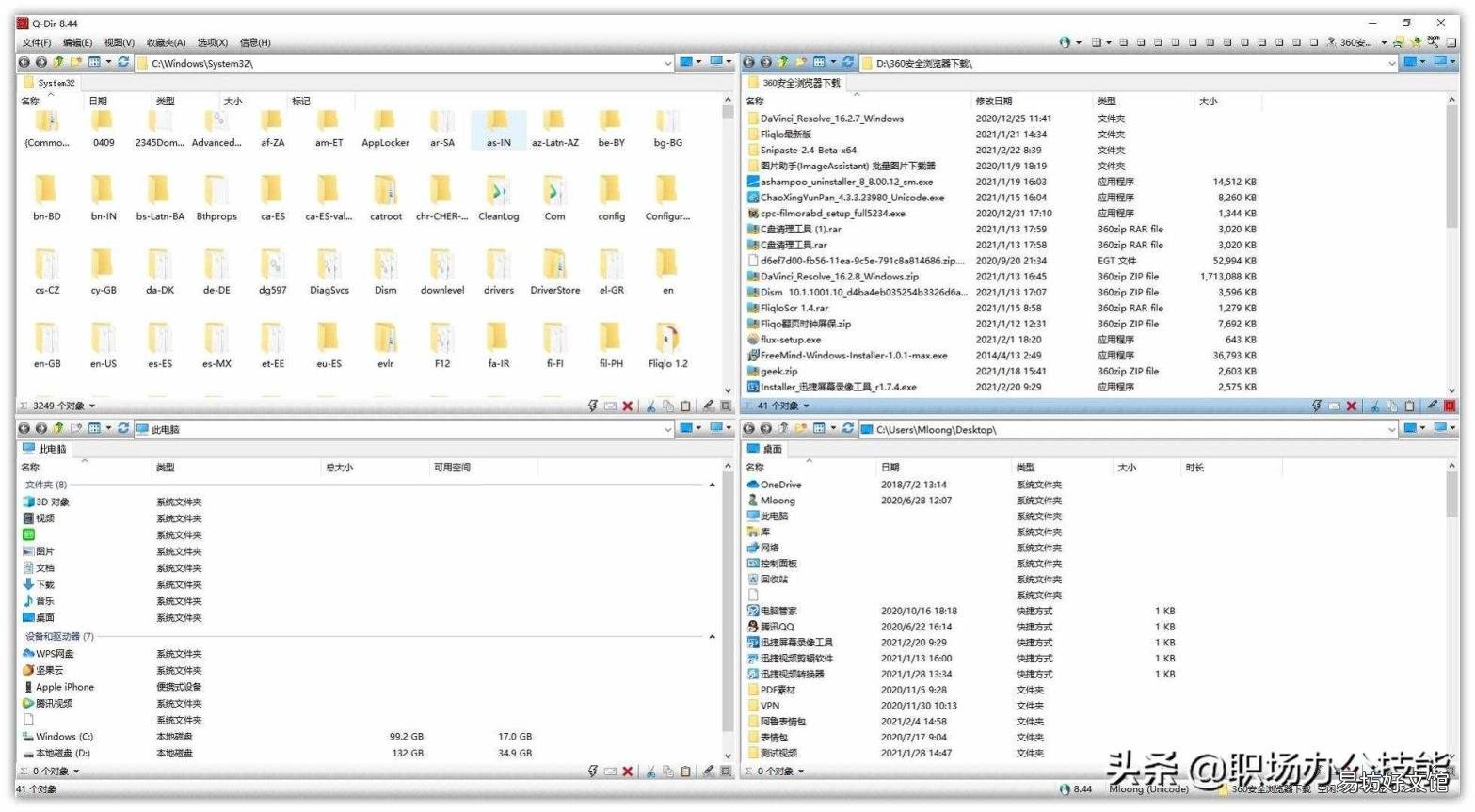The image size is (1475, 812).
Task: Open the pane layout dropdown in main toolbar
Action: (1109, 42)
